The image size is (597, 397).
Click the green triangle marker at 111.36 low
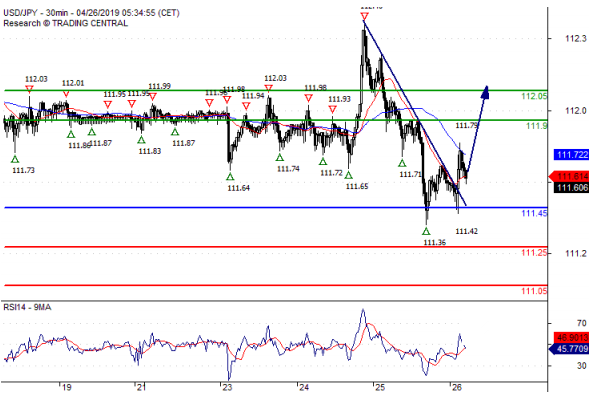tap(426, 231)
